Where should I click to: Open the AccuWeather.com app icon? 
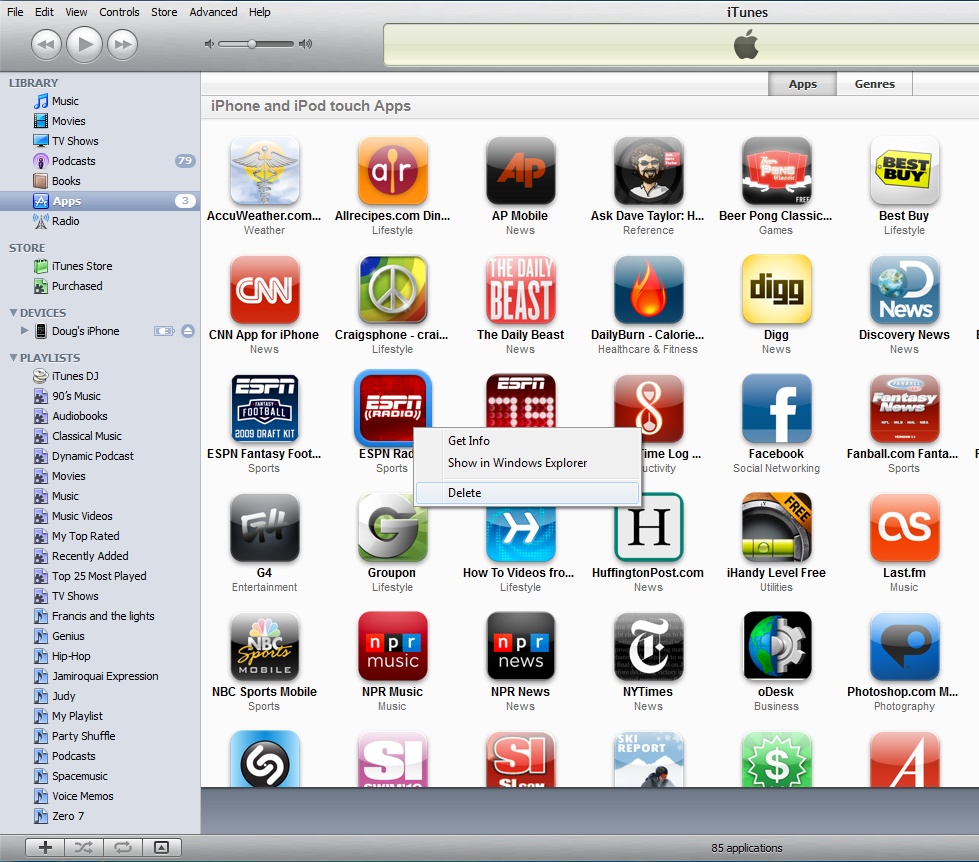265,170
